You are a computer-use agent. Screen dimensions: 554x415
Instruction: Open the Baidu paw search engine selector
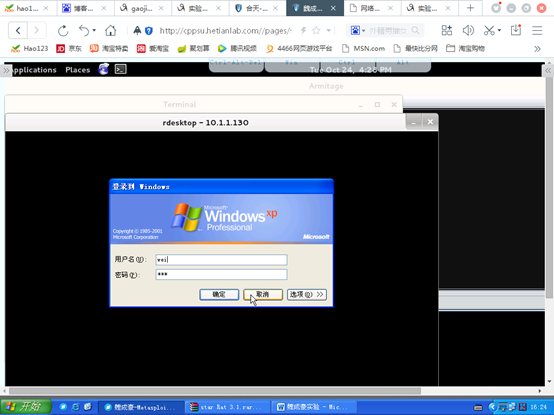tap(357, 31)
